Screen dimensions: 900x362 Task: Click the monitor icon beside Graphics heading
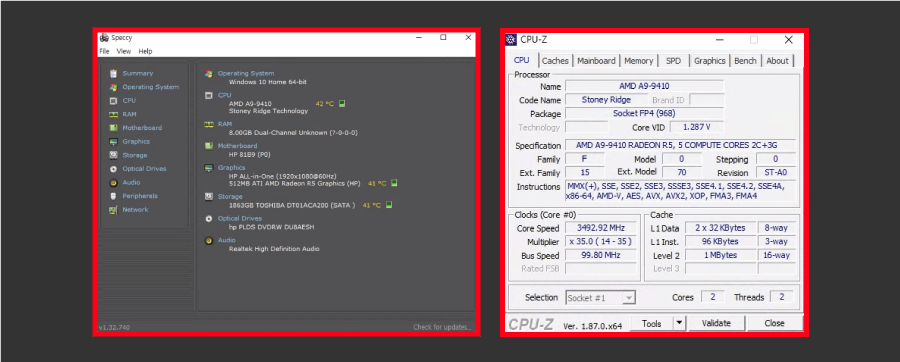(209, 168)
